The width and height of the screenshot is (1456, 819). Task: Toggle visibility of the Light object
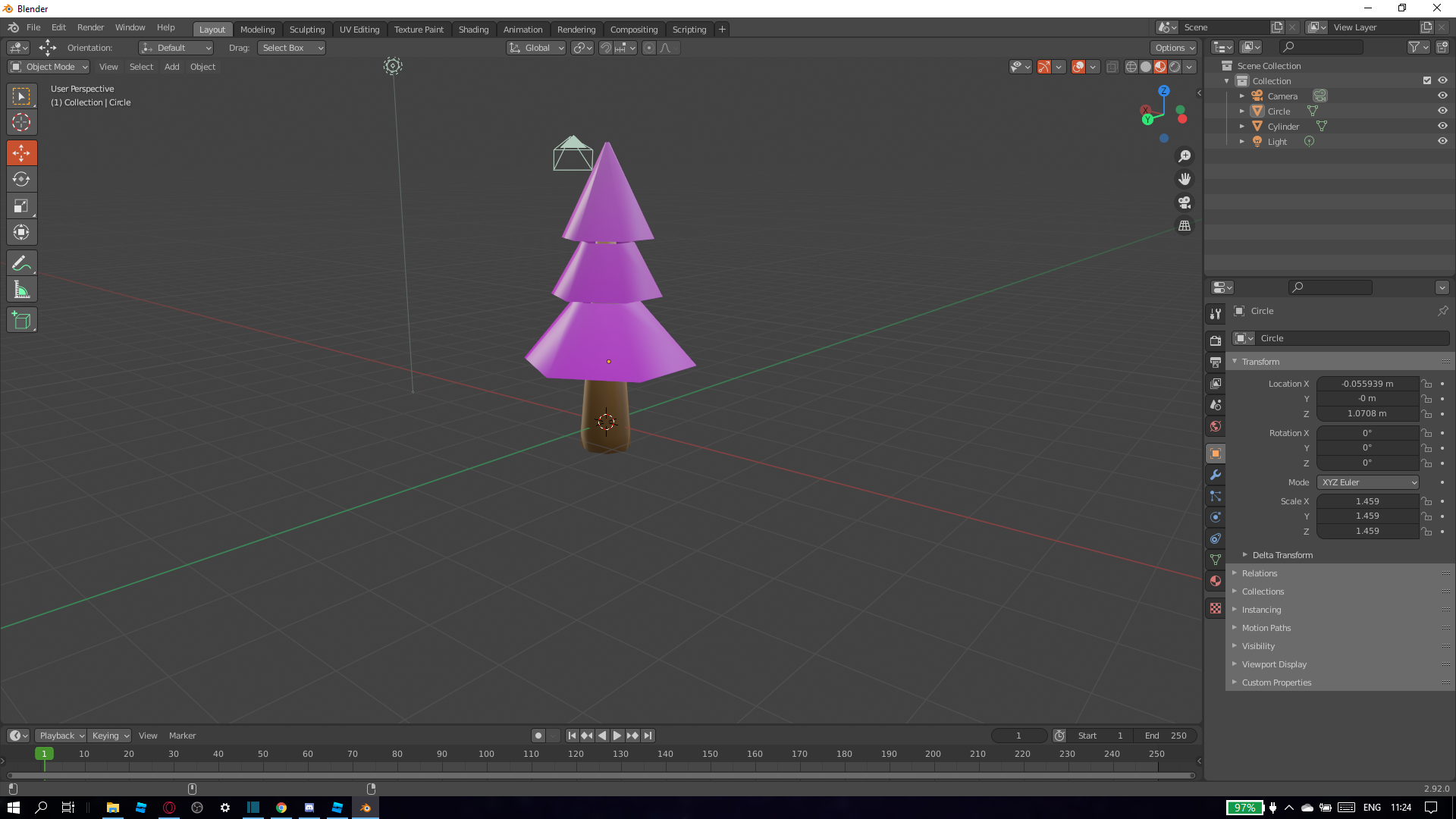pyautogui.click(x=1442, y=141)
